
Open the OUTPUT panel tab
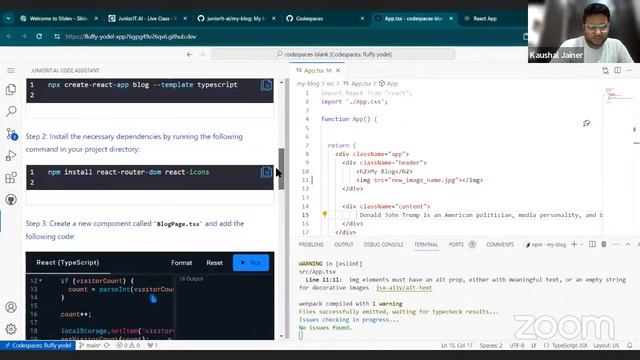[x=344, y=244]
